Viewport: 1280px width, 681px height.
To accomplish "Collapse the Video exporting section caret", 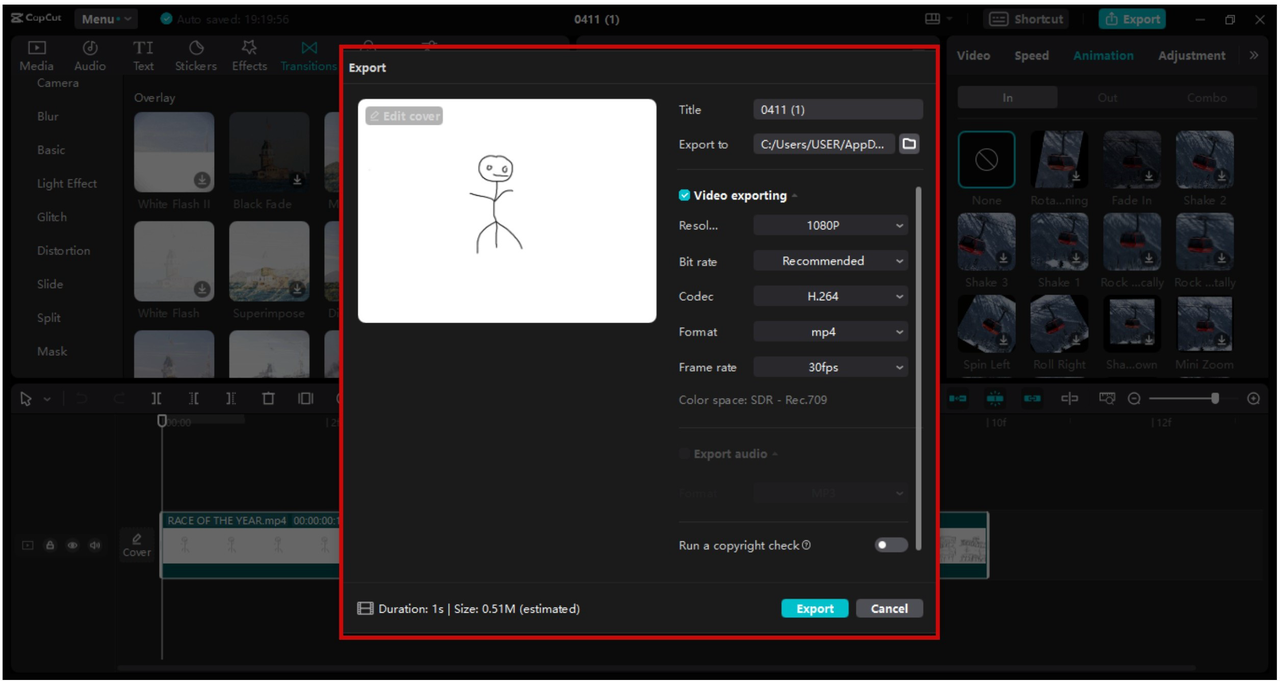I will pyautogui.click(x=796, y=196).
